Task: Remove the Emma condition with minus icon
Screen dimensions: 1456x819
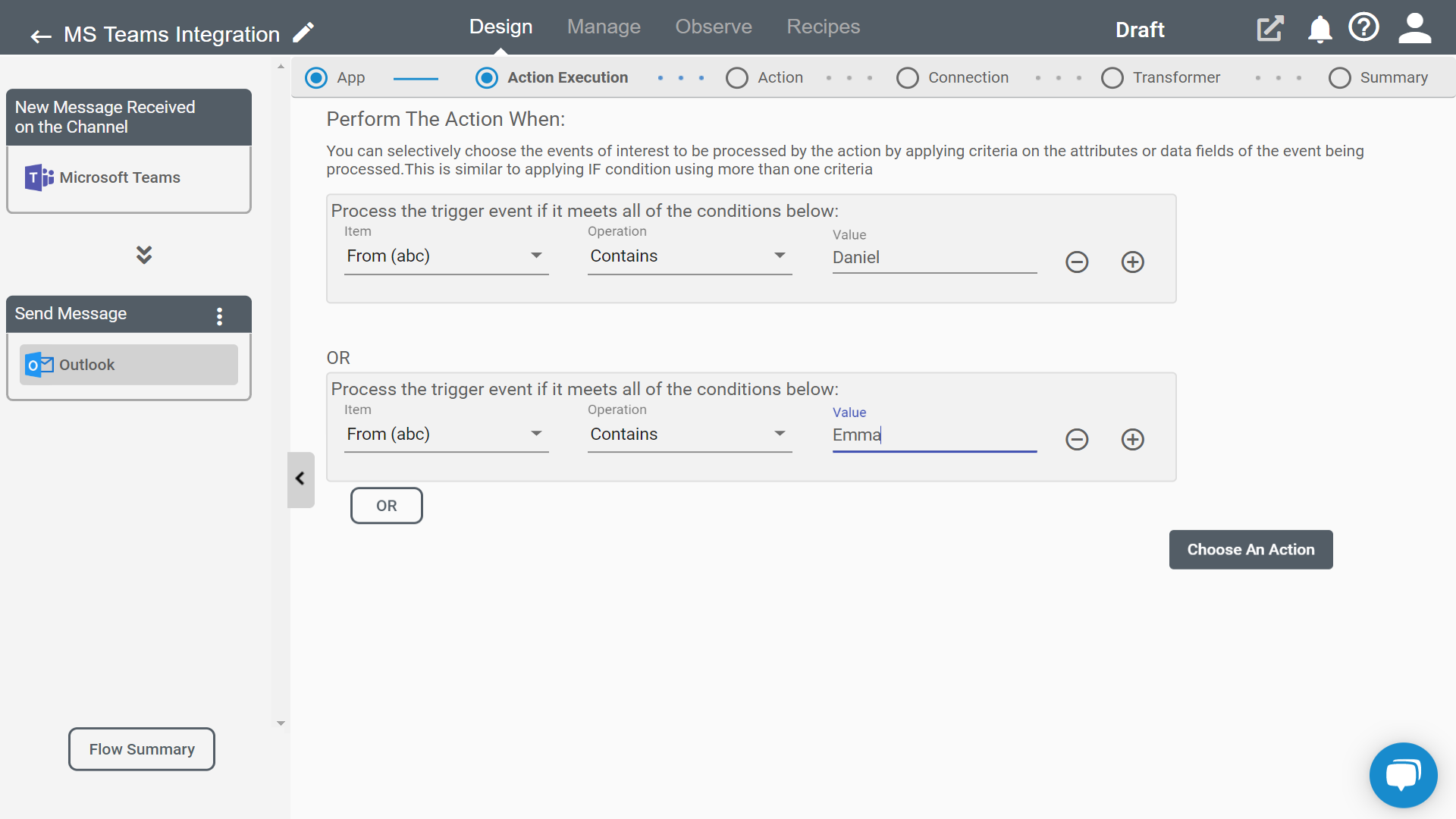Action: [x=1077, y=440]
